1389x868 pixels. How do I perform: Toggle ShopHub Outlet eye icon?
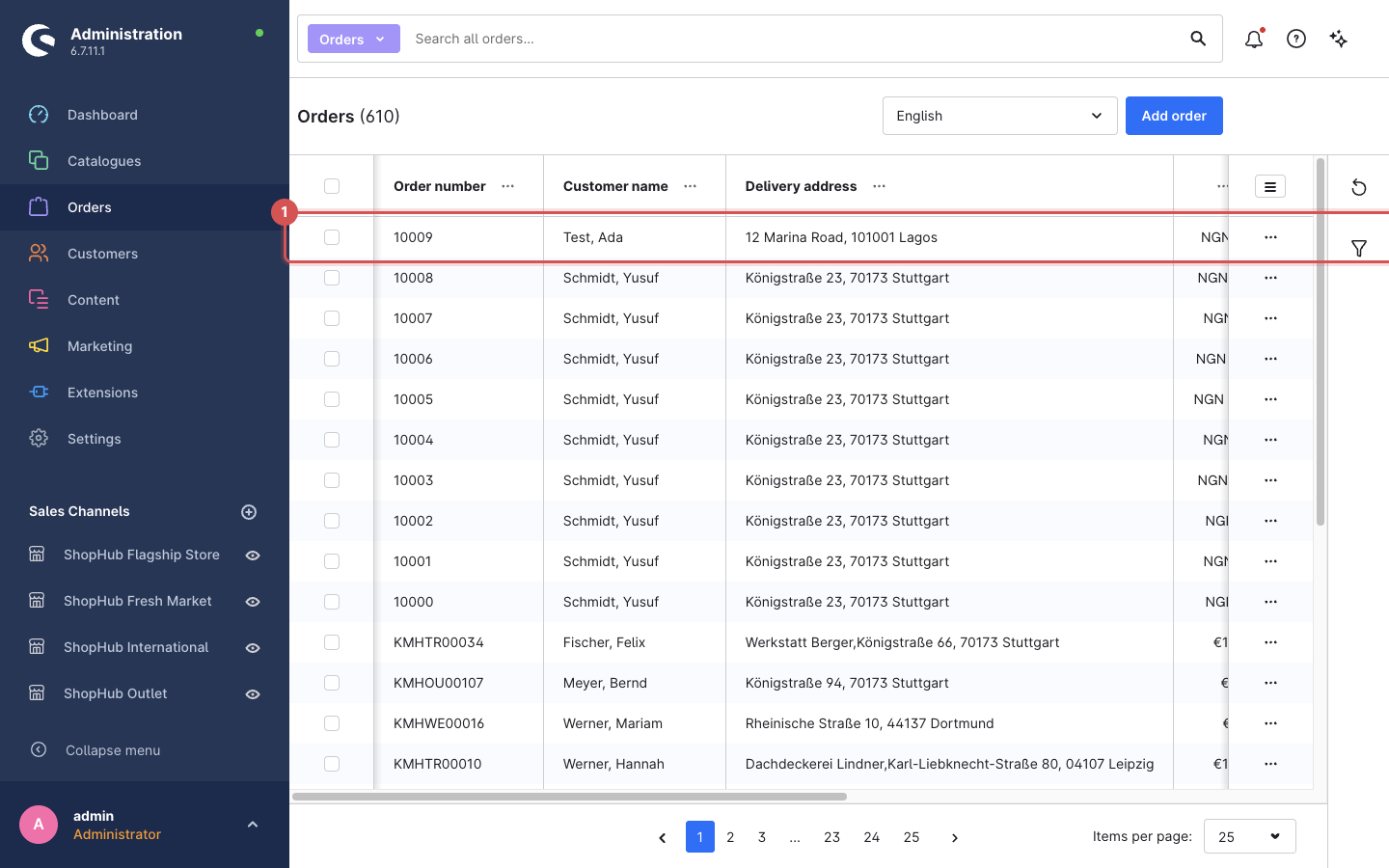pos(253,694)
